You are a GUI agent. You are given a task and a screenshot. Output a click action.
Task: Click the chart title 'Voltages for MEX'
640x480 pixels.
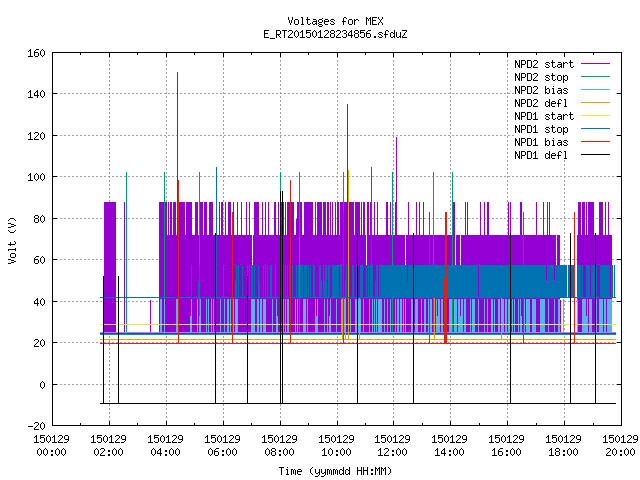[x=335, y=21]
